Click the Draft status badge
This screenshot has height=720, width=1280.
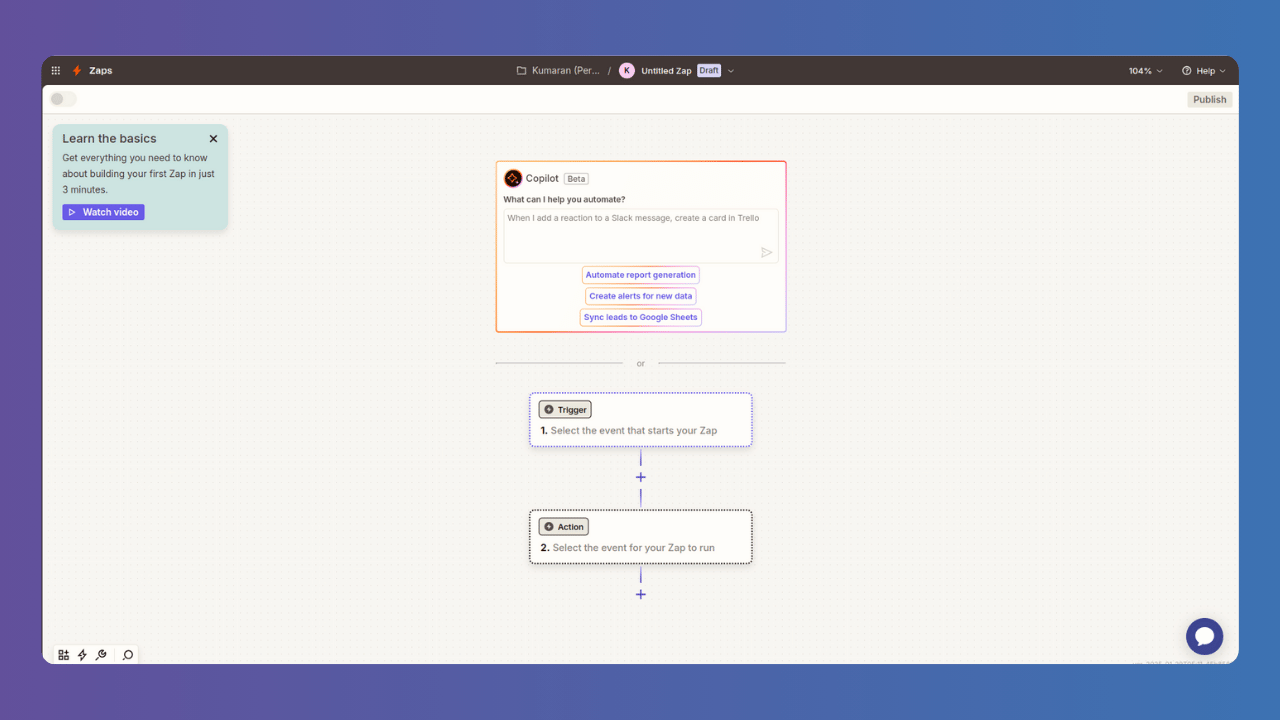709,71
